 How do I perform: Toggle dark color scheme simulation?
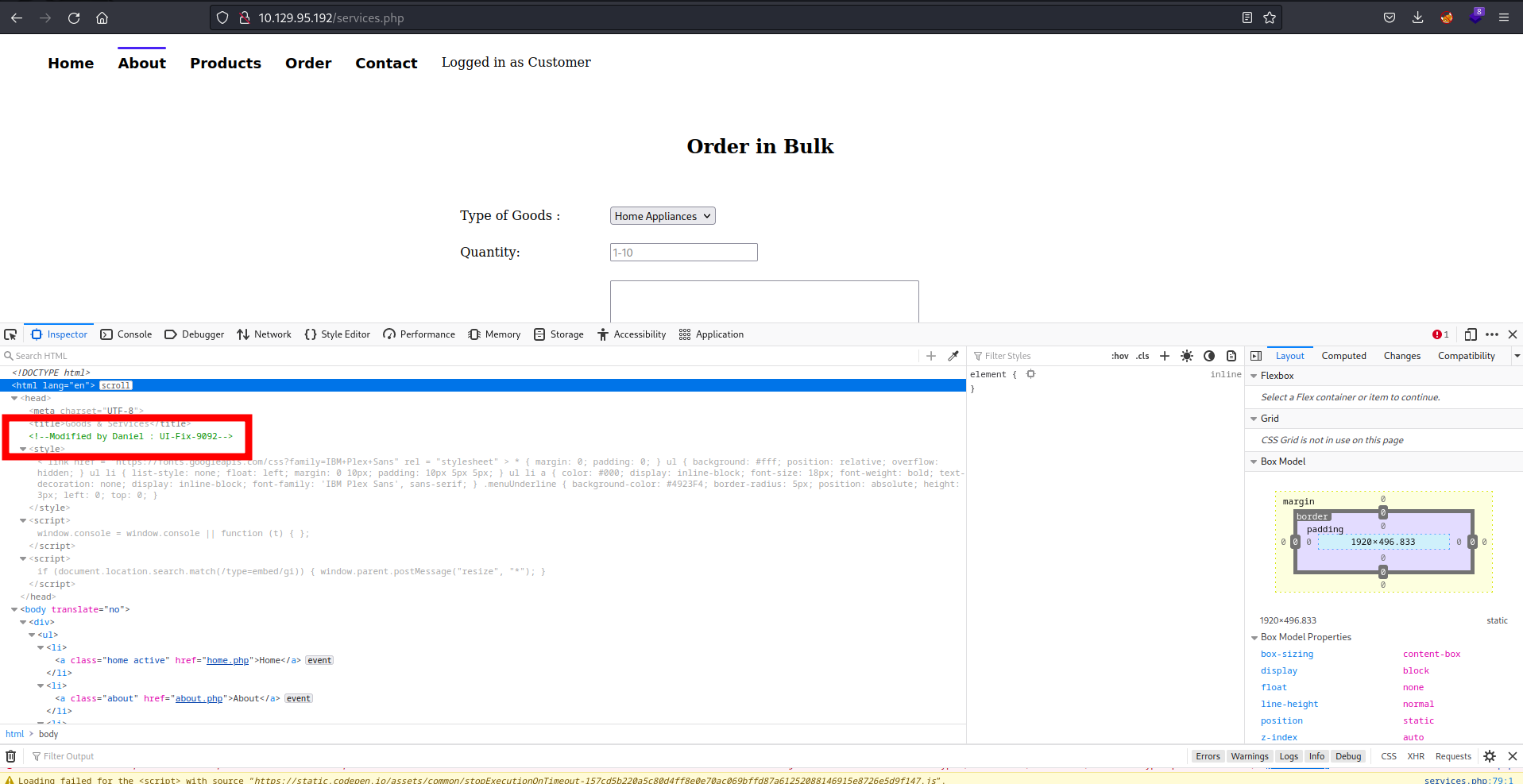(1209, 356)
